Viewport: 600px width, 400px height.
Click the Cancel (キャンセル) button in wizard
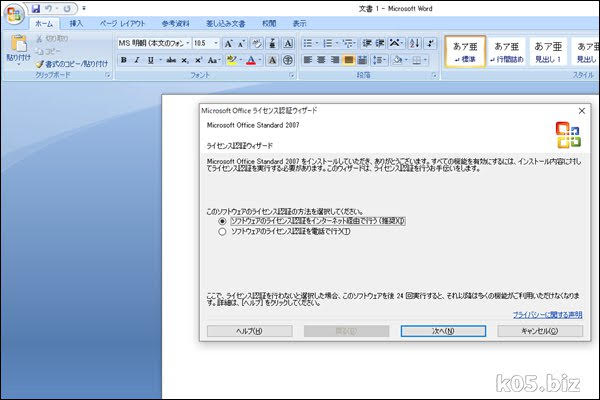pos(540,331)
